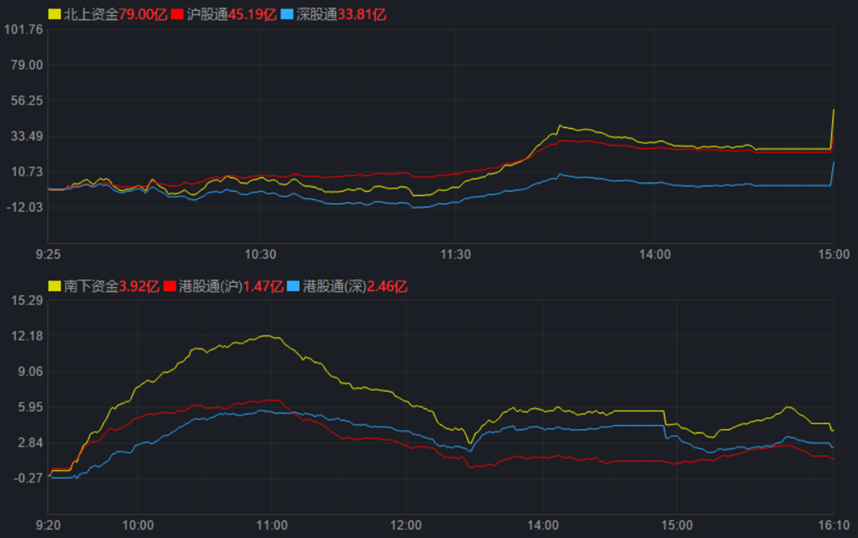Click the blue 深股通 legend swatch
The height and width of the screenshot is (538, 858).
(286, 15)
